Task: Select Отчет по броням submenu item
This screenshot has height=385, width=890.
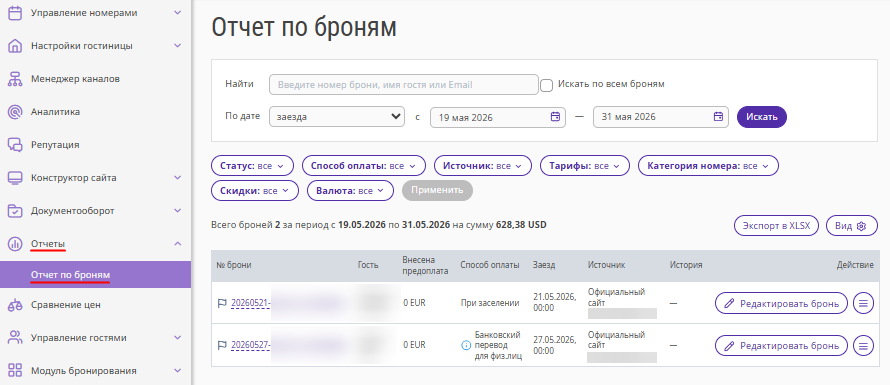Action: (95, 275)
